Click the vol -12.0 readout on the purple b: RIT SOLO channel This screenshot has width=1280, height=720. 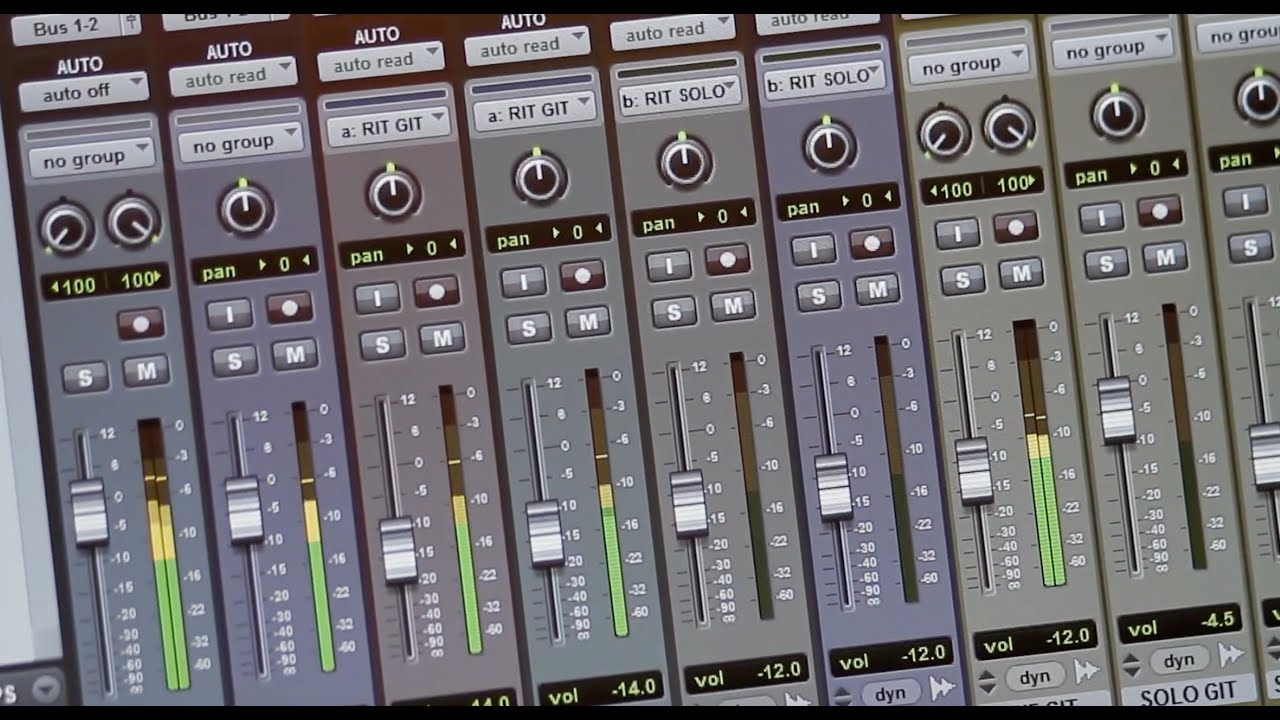[892, 656]
